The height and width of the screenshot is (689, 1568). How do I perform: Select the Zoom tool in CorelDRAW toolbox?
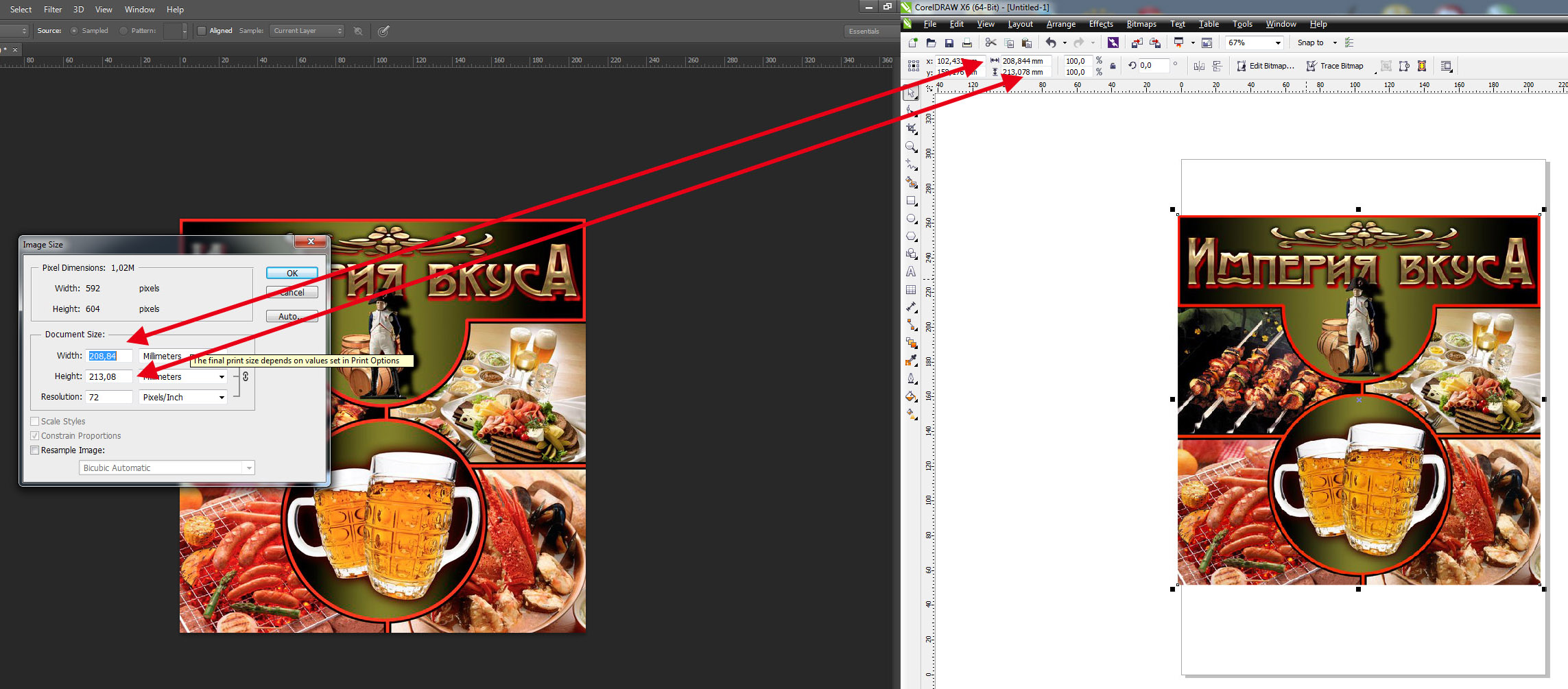coord(911,147)
